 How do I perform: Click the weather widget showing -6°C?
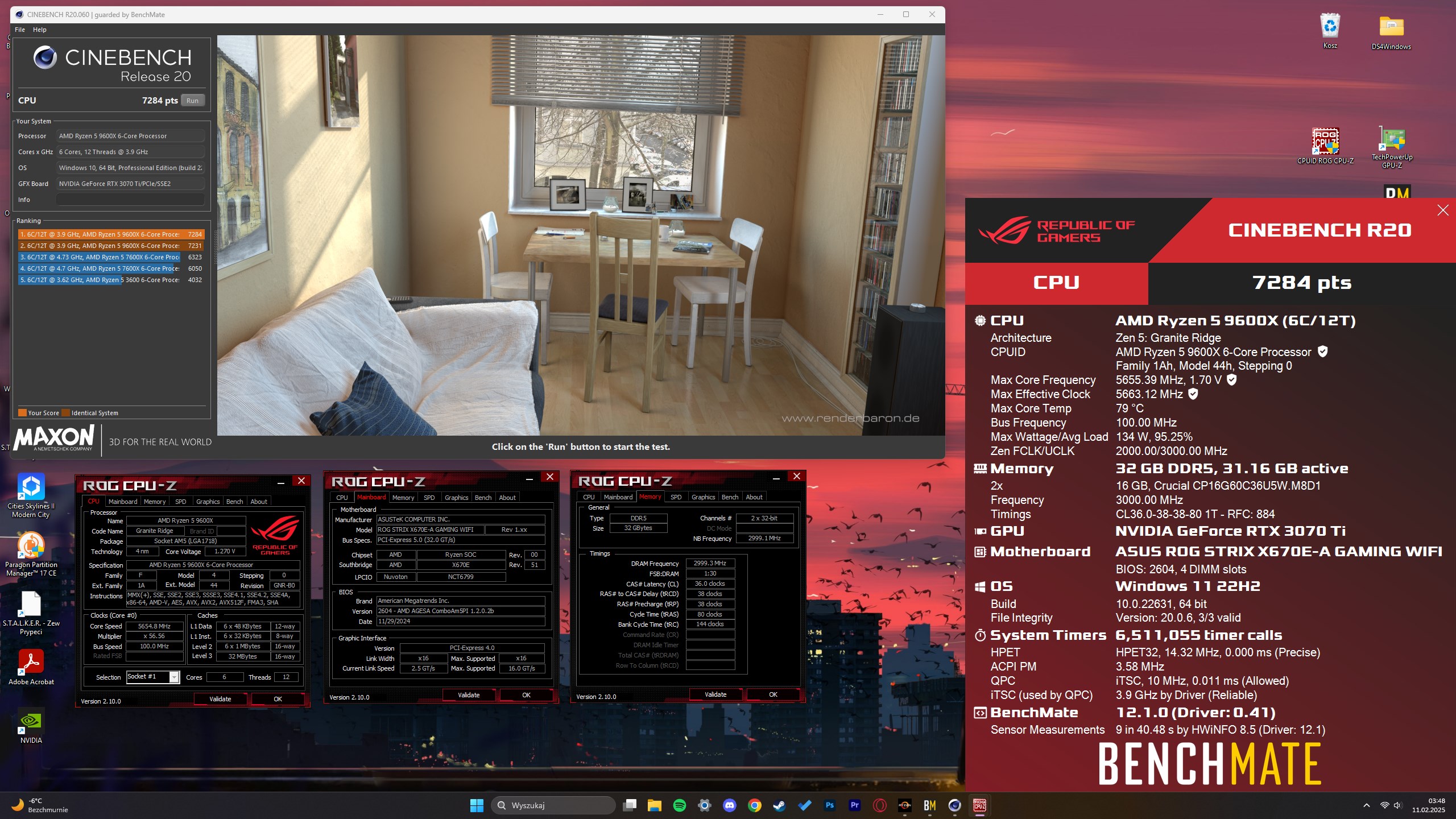[x=40, y=805]
